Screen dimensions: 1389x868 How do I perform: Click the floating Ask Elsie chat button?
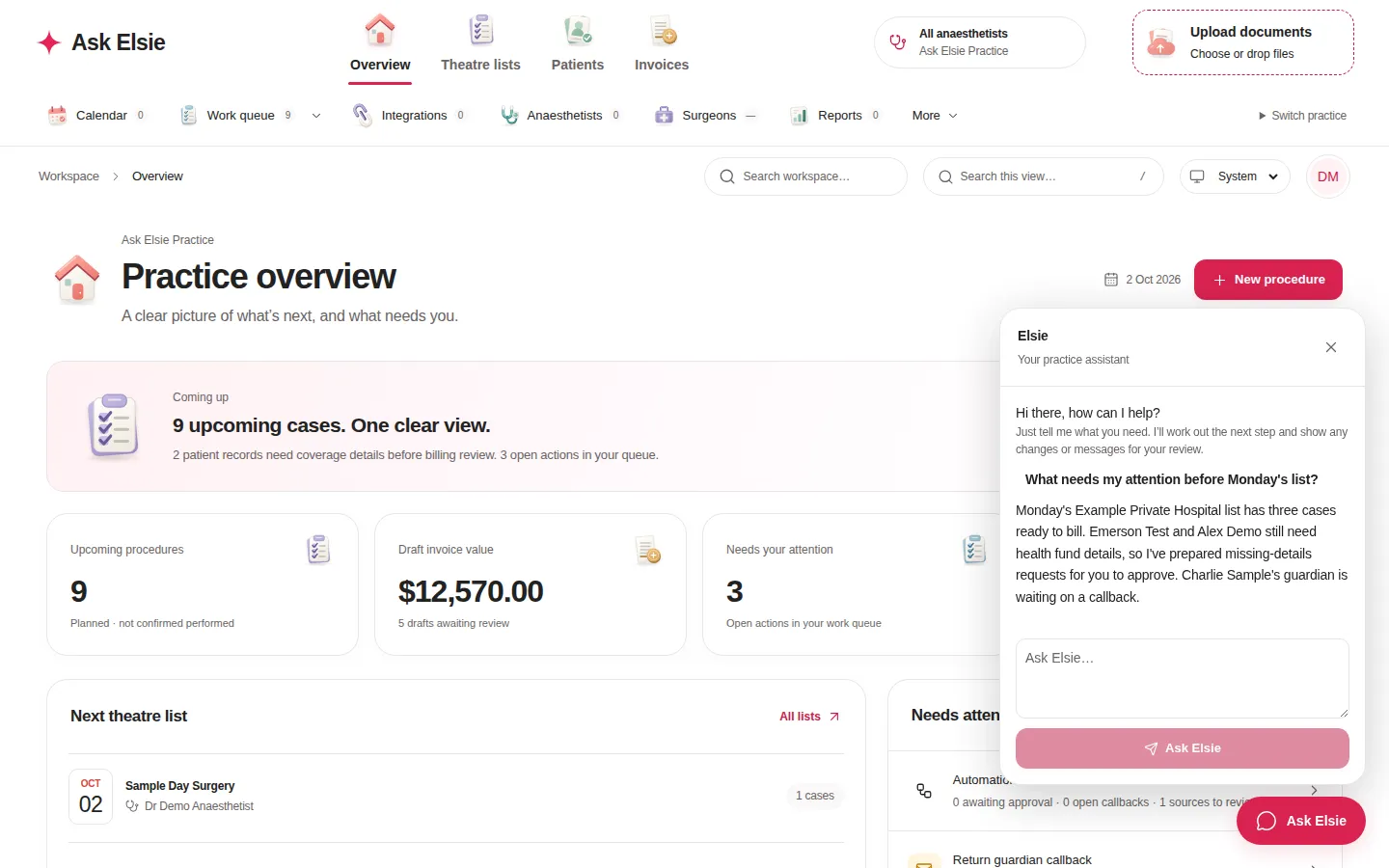tap(1301, 821)
